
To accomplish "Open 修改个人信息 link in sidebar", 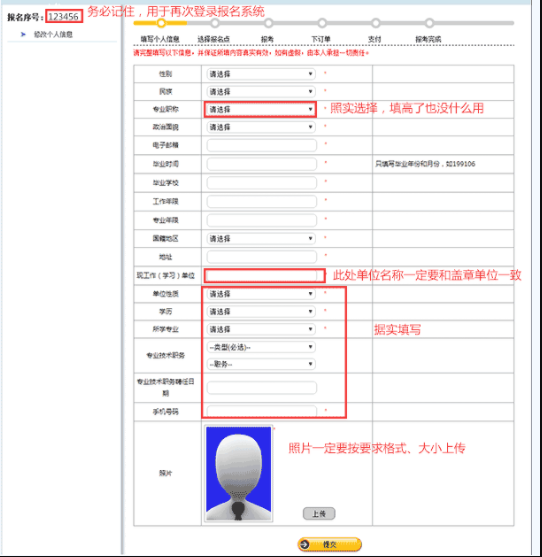I will click(x=53, y=34).
